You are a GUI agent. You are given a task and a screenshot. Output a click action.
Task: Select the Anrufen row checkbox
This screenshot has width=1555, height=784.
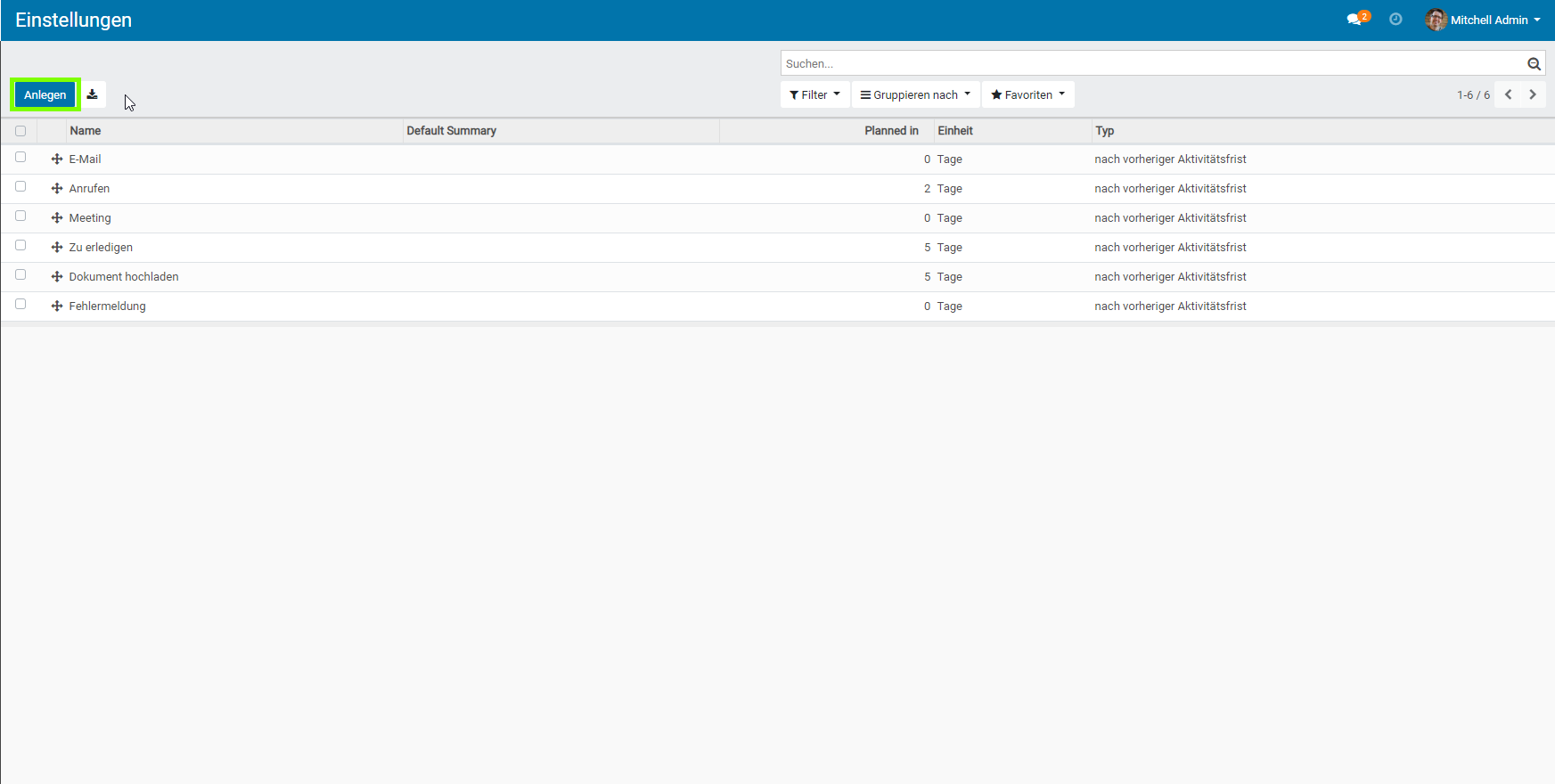[20, 187]
